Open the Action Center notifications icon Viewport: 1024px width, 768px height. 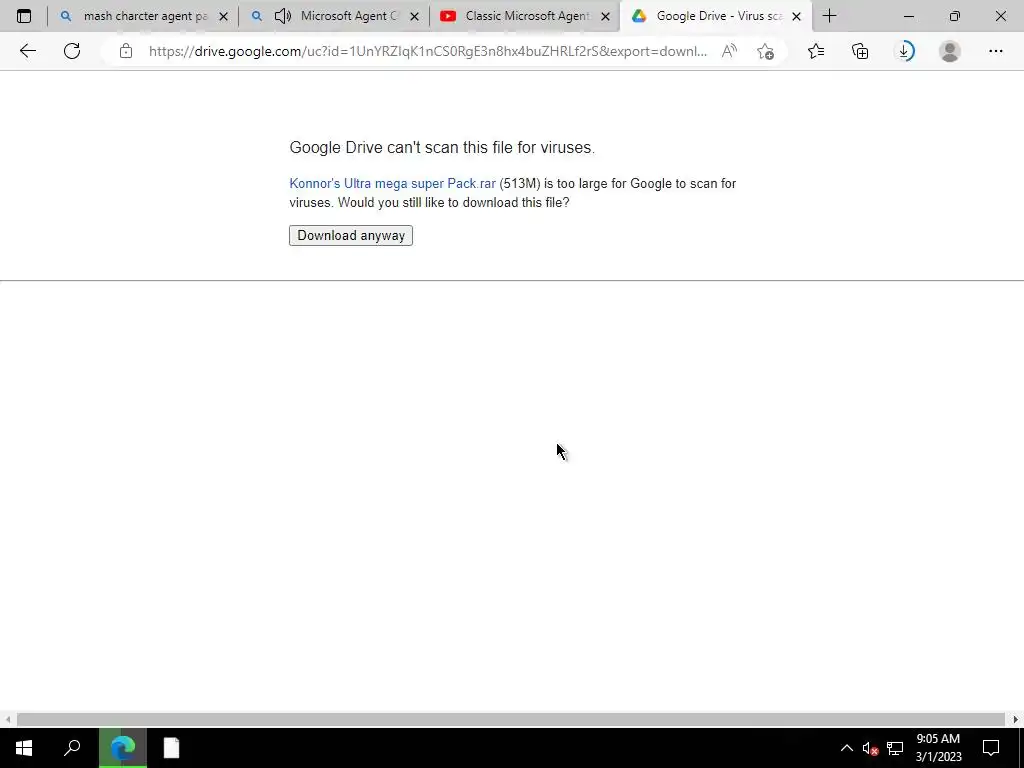[x=991, y=748]
